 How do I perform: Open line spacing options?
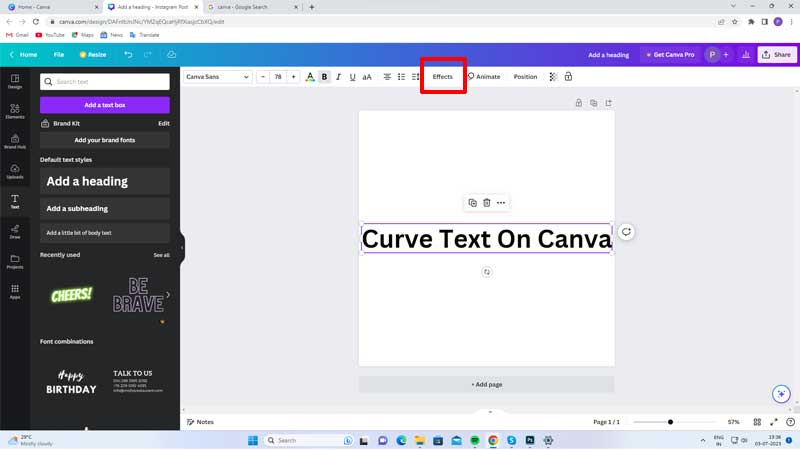(x=415, y=77)
